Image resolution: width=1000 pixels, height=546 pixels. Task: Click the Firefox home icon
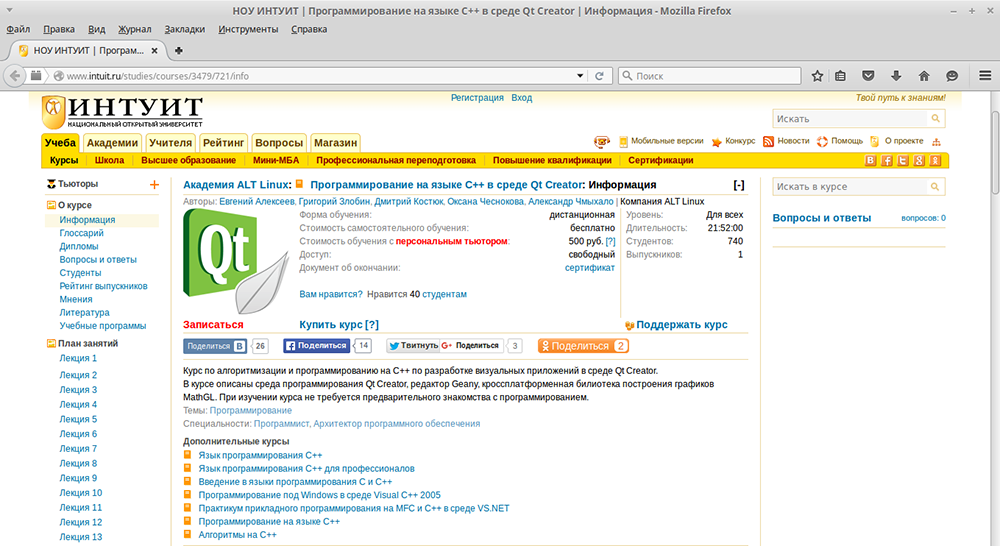pyautogui.click(x=924, y=76)
